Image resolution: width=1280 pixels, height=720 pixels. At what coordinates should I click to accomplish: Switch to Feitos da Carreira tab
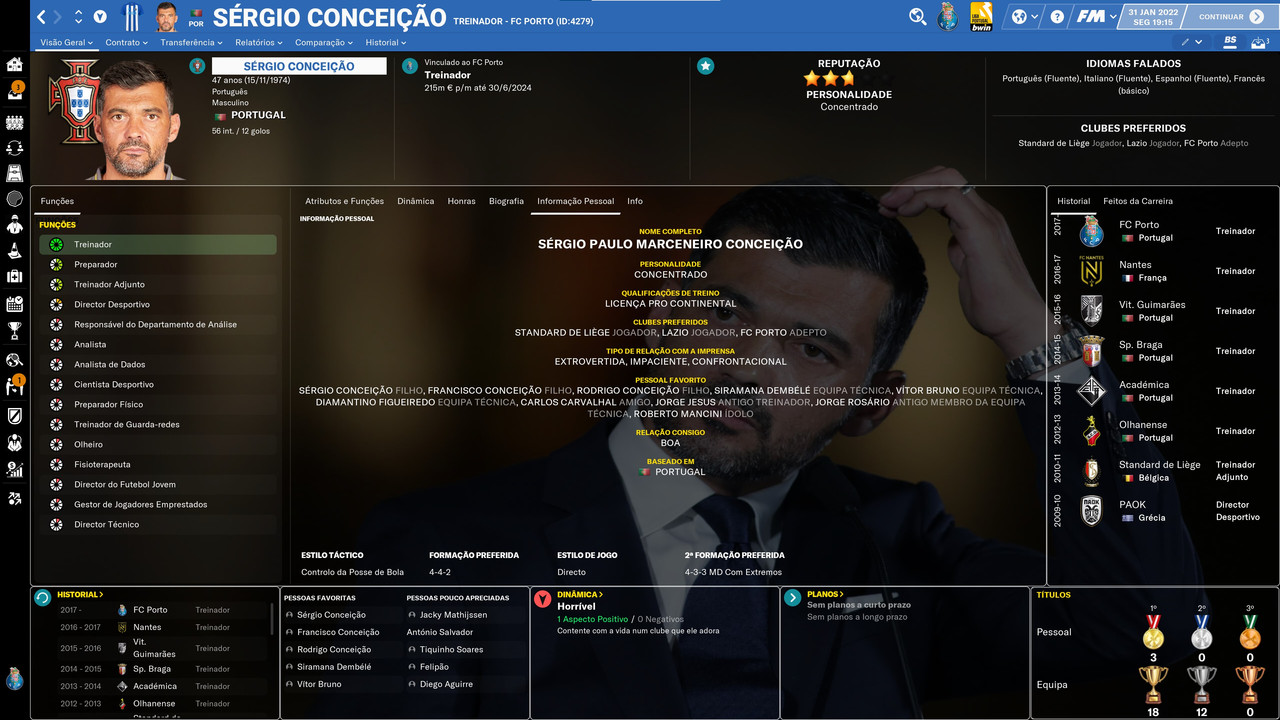pyautogui.click(x=1138, y=201)
